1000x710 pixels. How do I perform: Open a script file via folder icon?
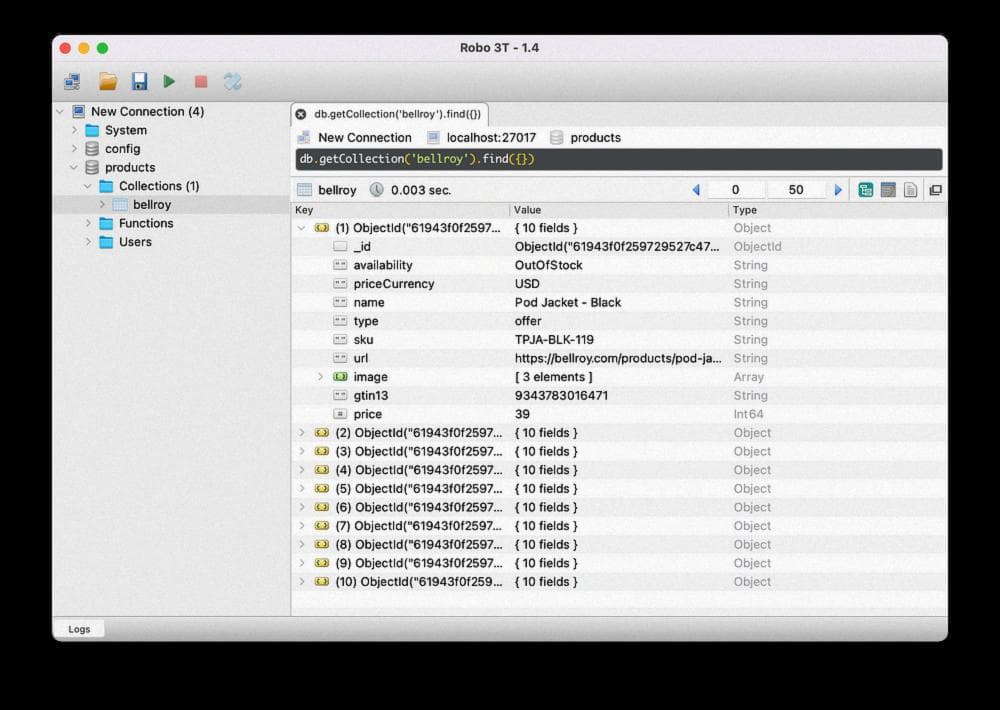coord(108,82)
